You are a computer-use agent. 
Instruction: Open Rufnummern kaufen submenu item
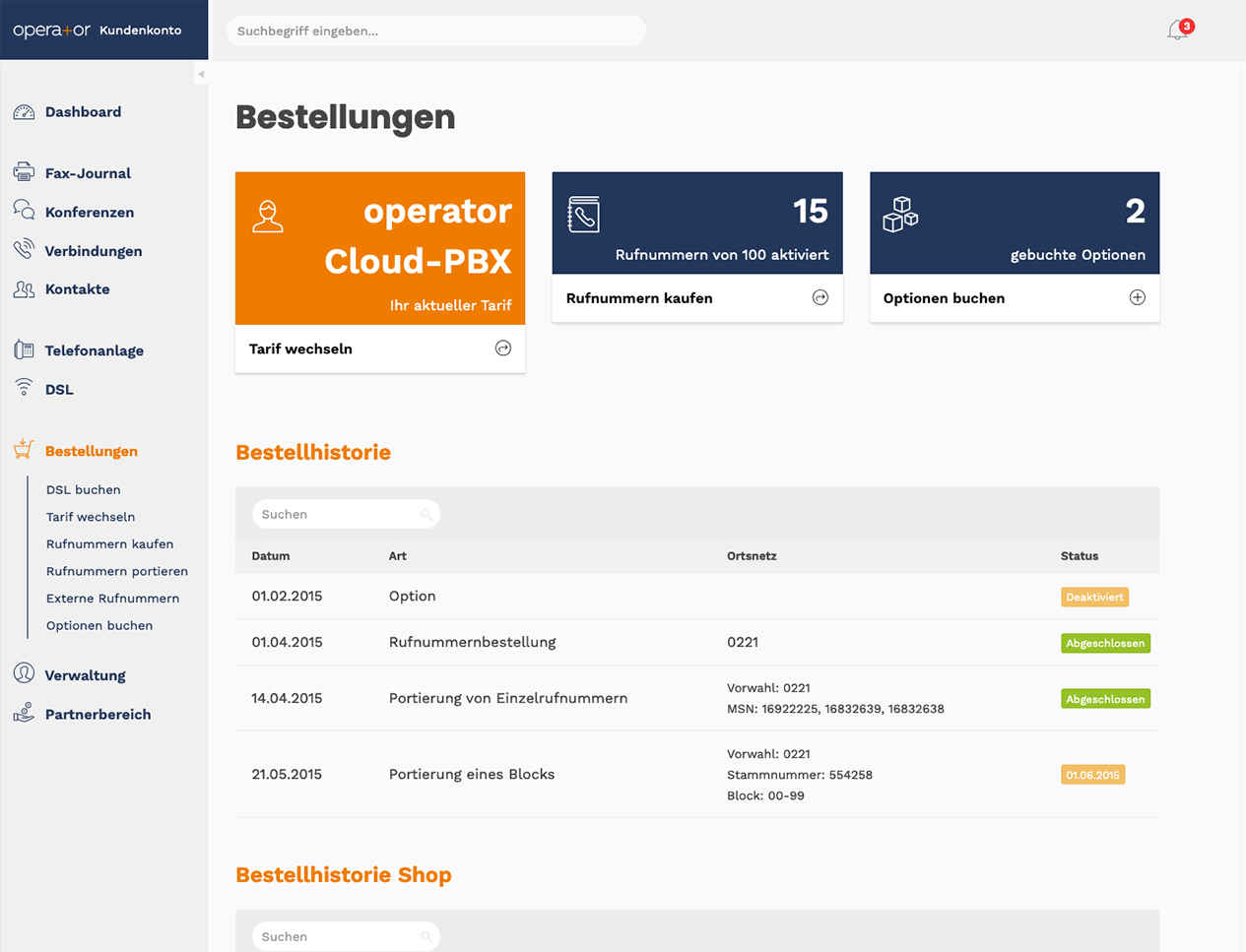click(x=109, y=543)
